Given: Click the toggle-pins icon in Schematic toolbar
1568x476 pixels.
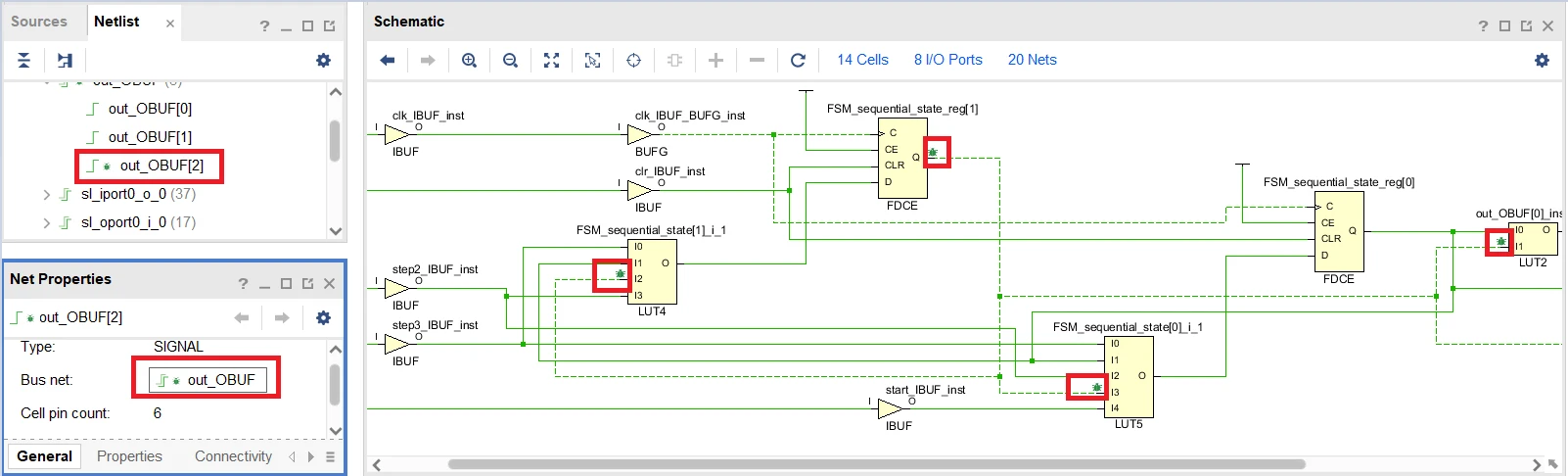Looking at the screenshot, I should pos(674,61).
